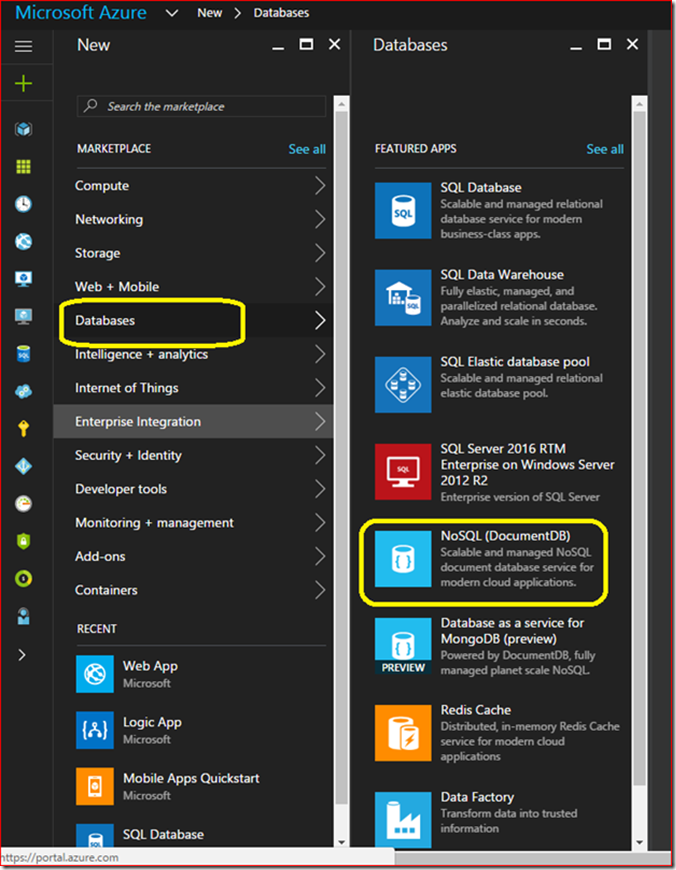Open Help and support person icon in sidebar

(23, 616)
